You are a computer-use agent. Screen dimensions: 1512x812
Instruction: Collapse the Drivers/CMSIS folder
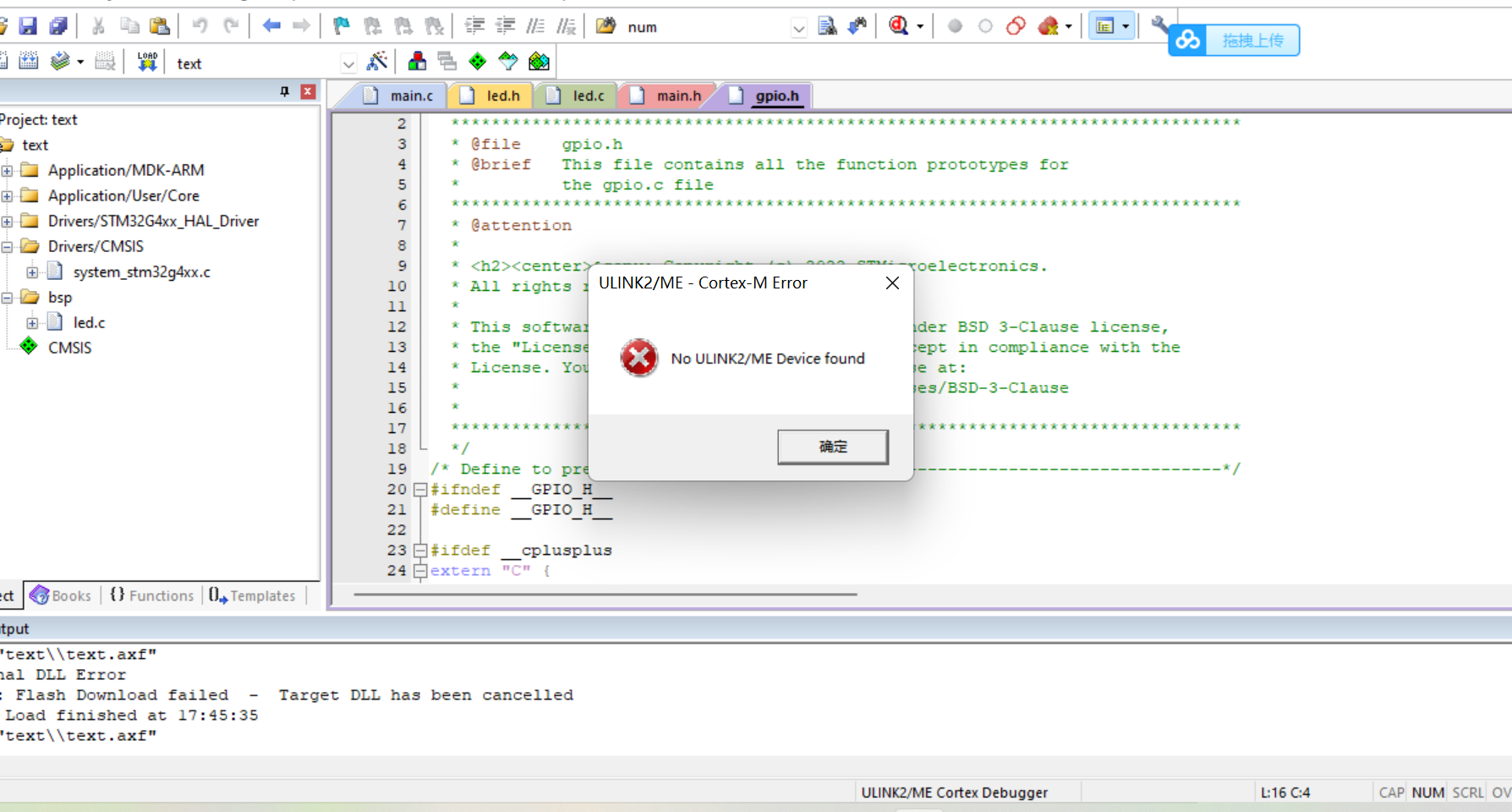7,247
